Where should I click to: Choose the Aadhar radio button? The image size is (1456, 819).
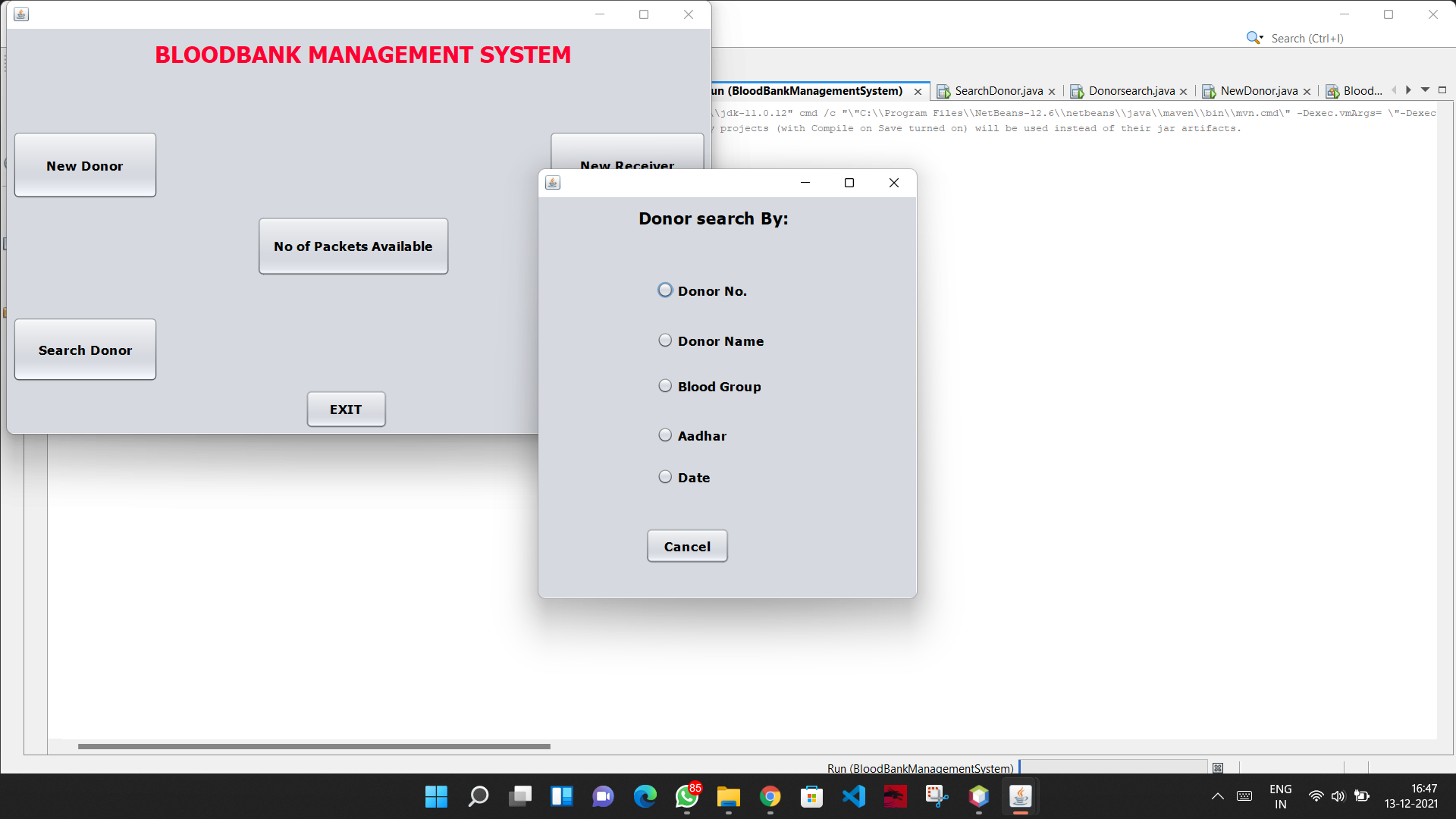click(665, 435)
